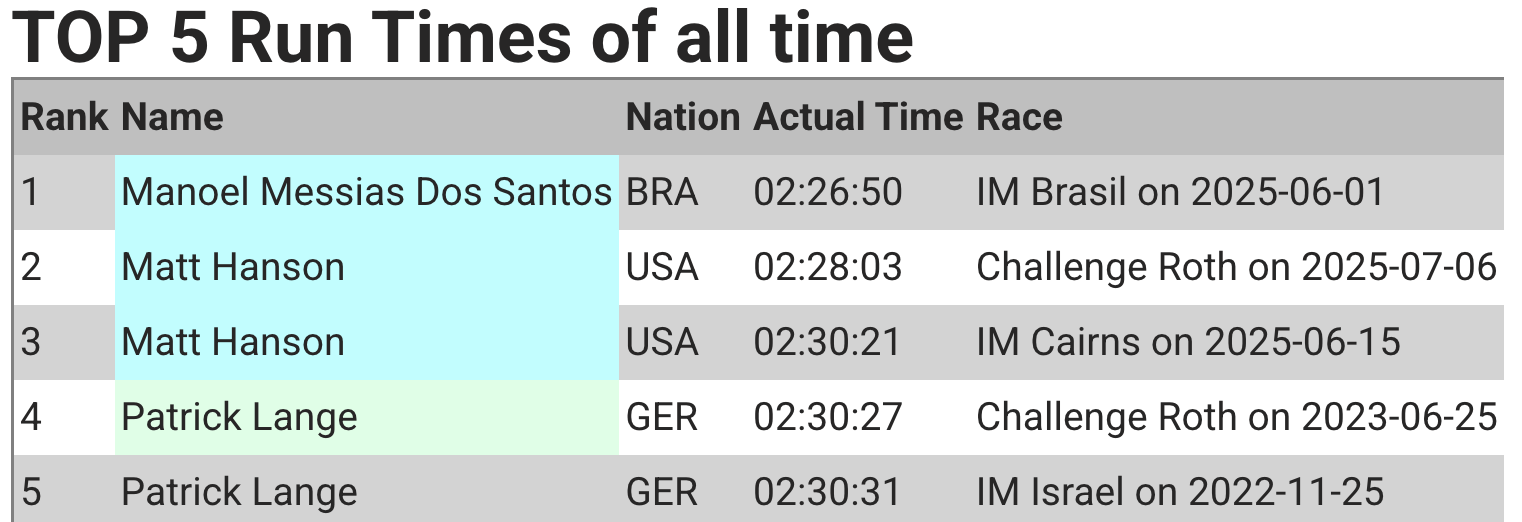Click the Nation column header

683,117
